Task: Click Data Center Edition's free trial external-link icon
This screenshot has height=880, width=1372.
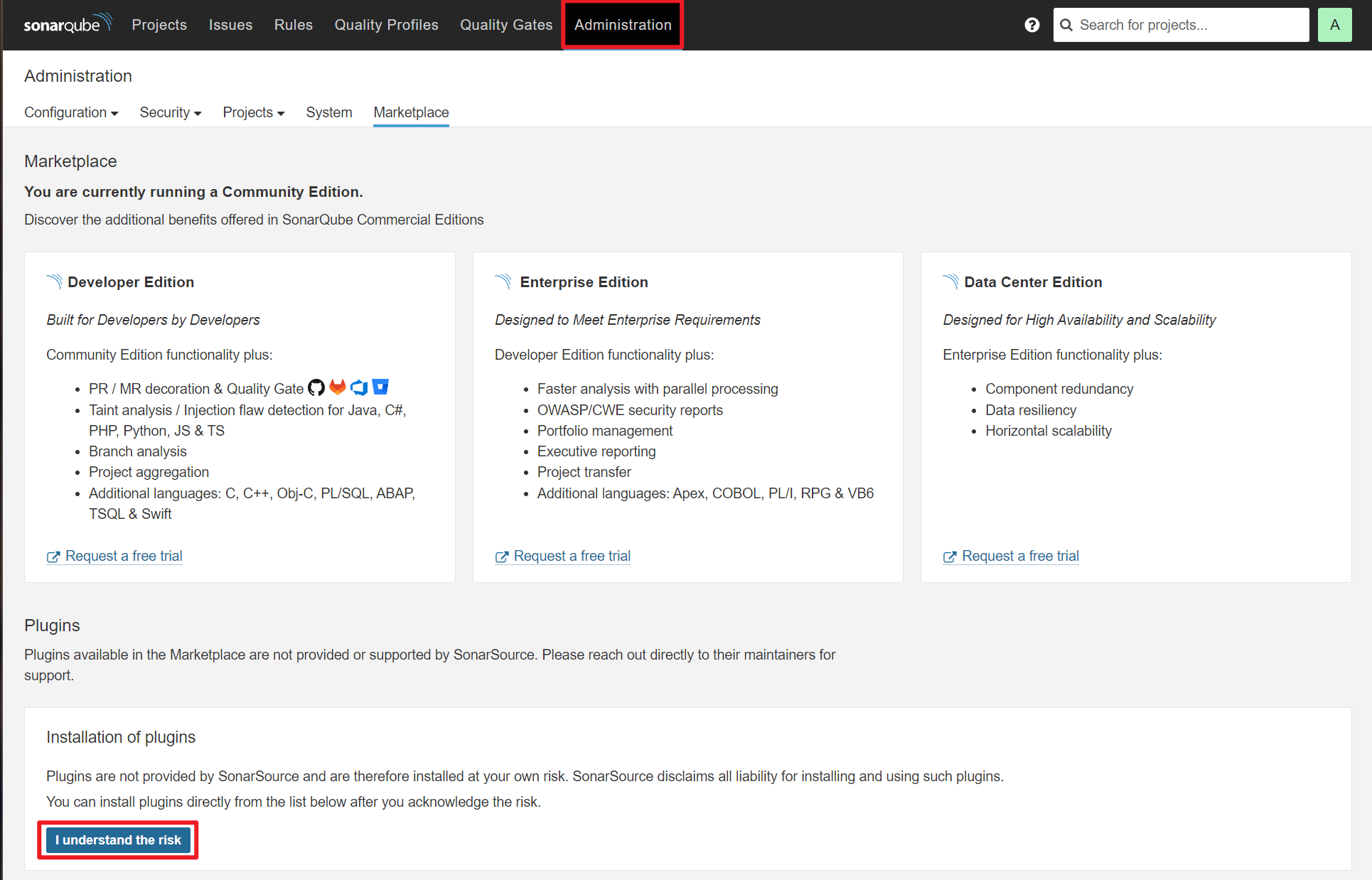Action: [949, 557]
